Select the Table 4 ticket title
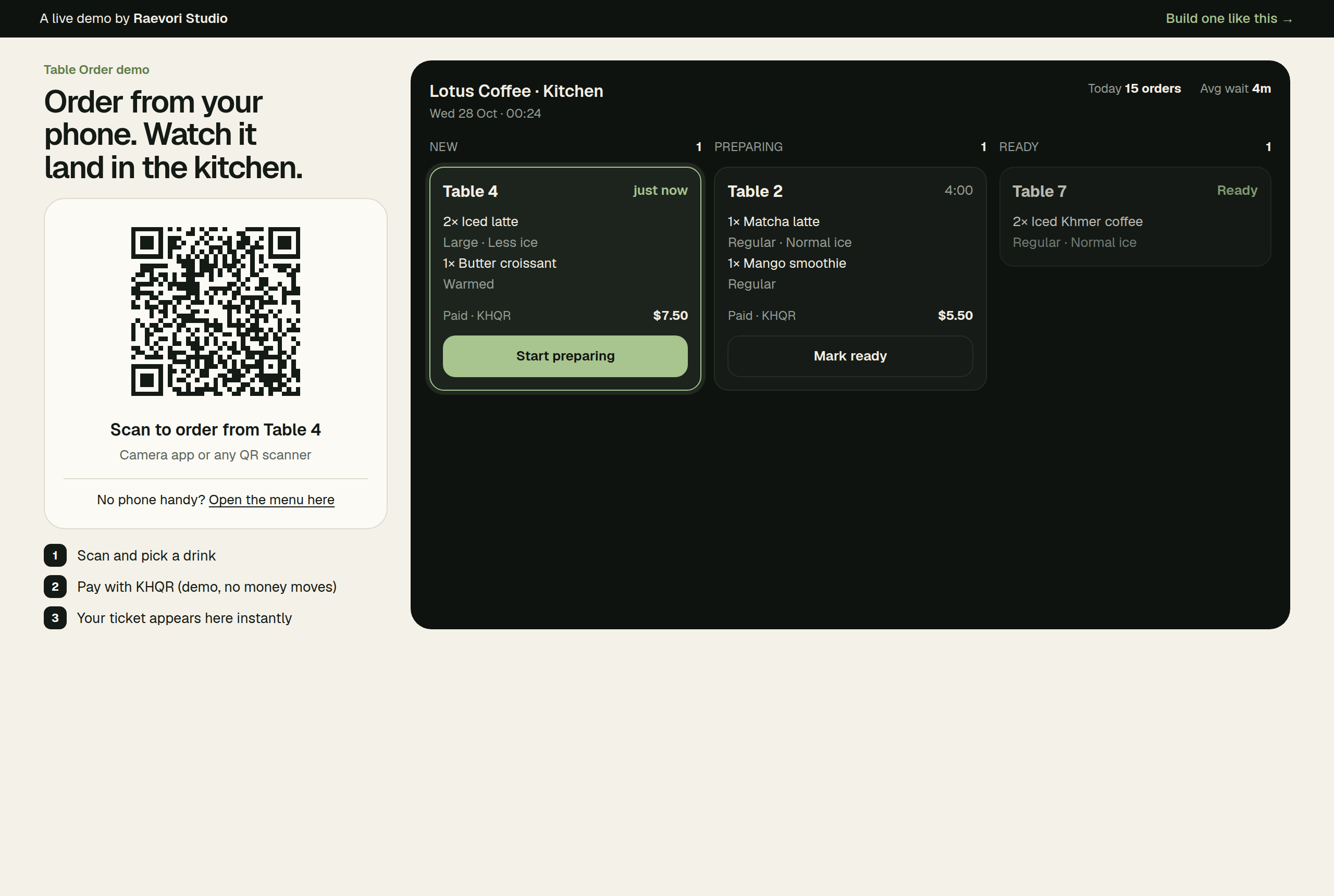This screenshot has width=1334, height=896. [470, 191]
